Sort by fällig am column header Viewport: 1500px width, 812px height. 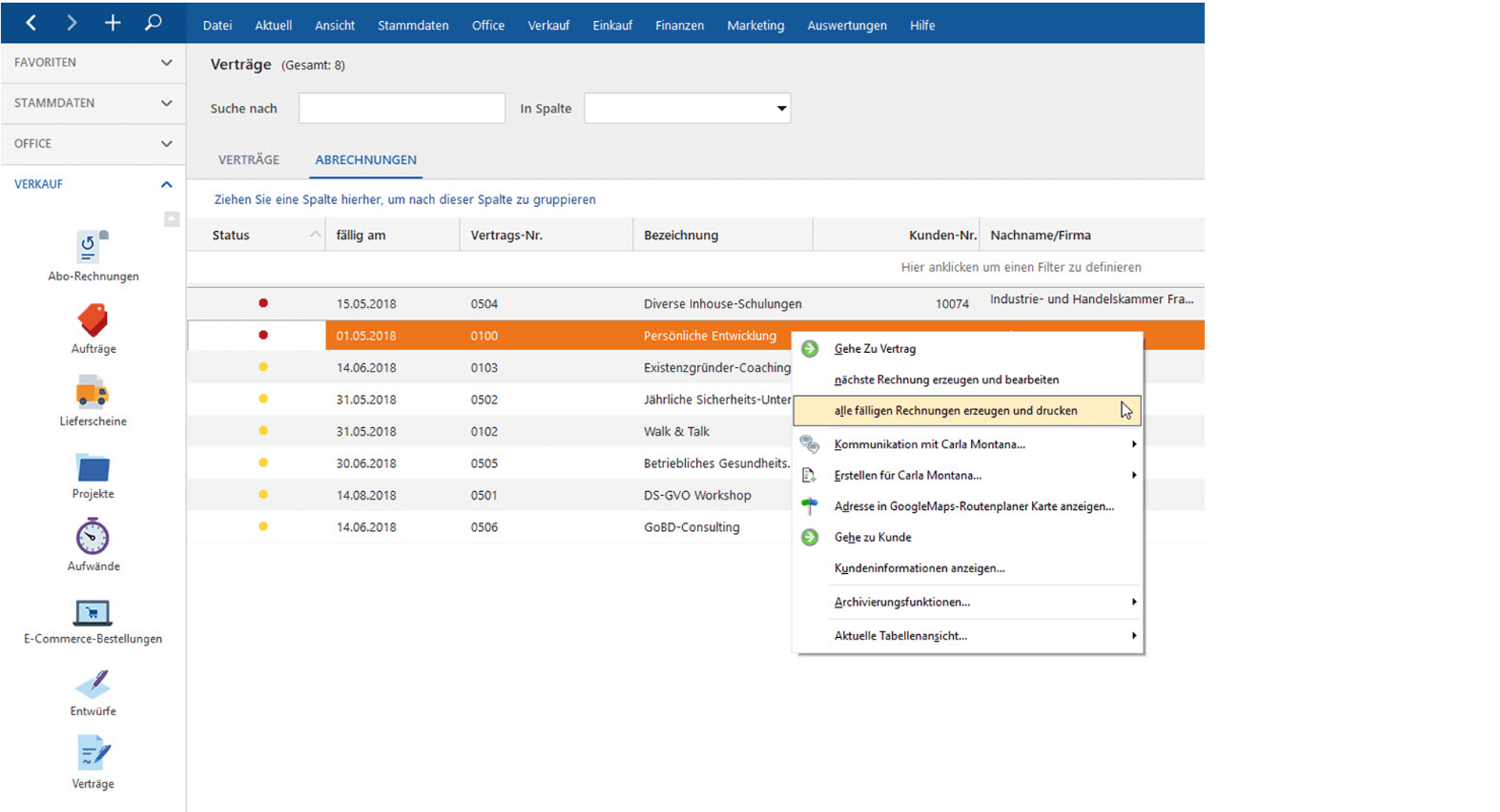click(392, 235)
